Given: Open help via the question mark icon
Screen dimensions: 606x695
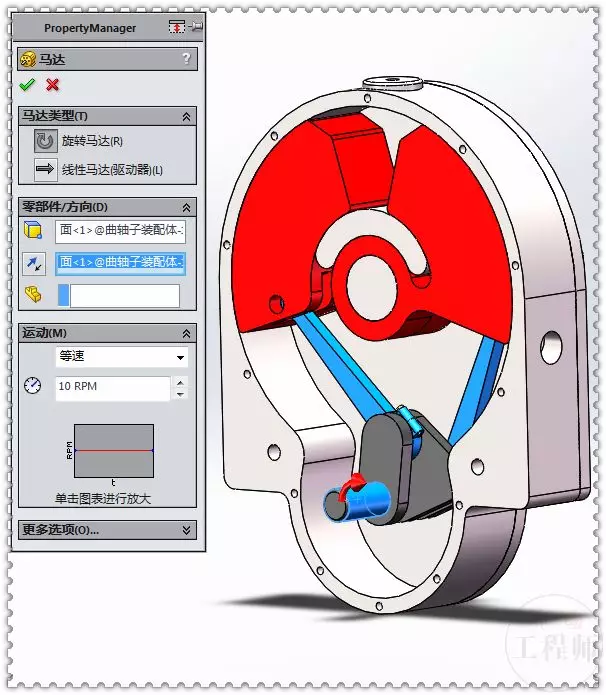Looking at the screenshot, I should click(186, 59).
